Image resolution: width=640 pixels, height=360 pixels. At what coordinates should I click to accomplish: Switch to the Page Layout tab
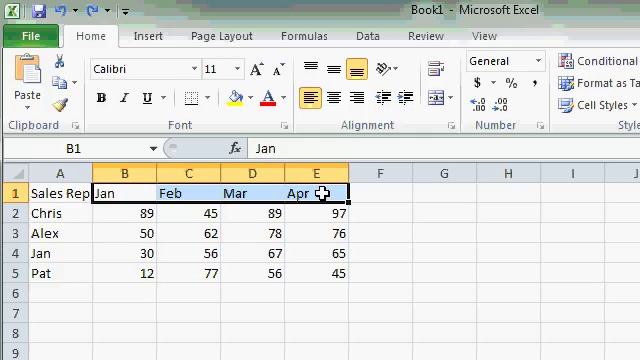click(x=222, y=36)
